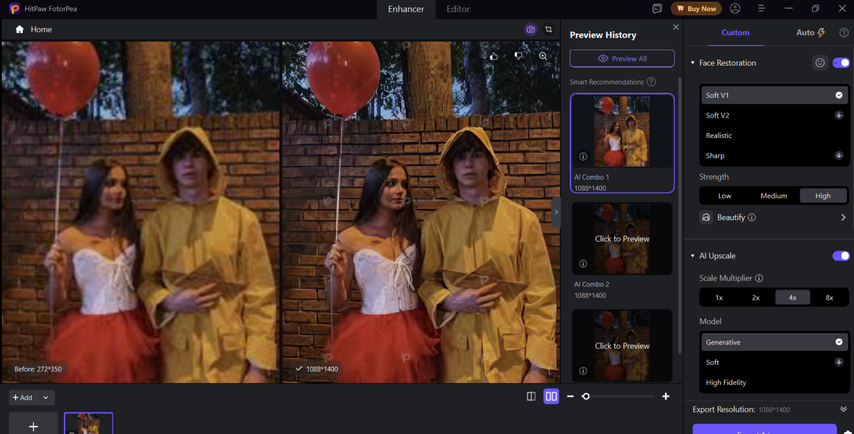Show Scale Multiplier info icon
Viewport: 854px width, 434px height.
[x=759, y=278]
